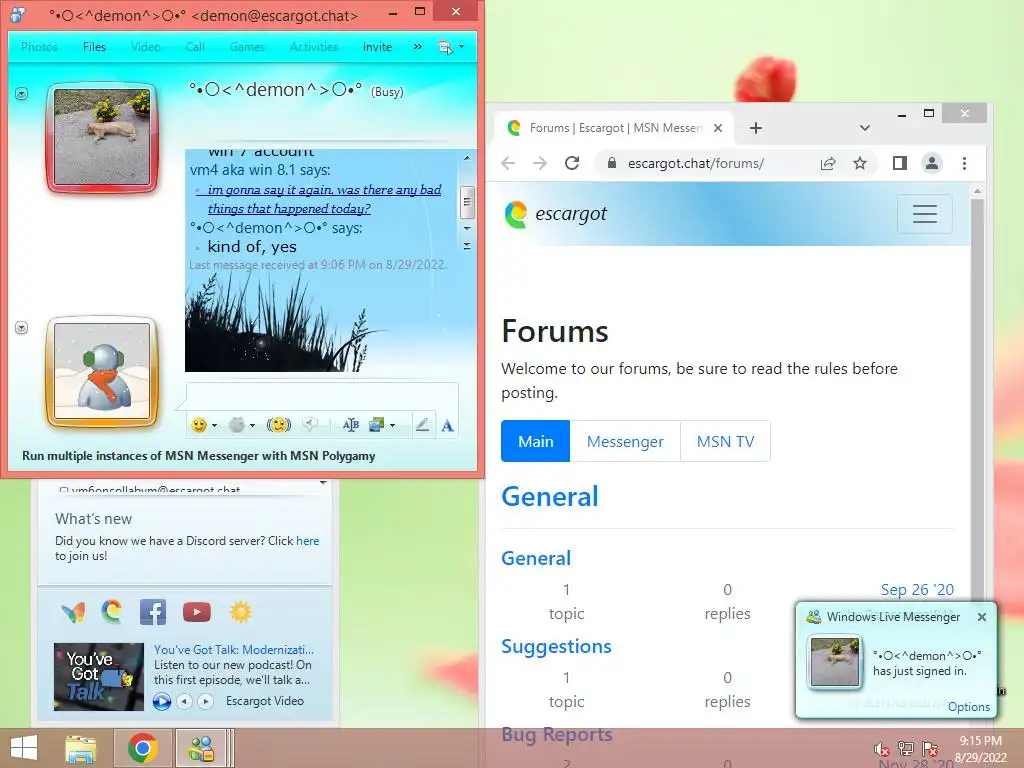Bookmark this page with the star icon
This screenshot has width=1024, height=768.
coord(860,163)
